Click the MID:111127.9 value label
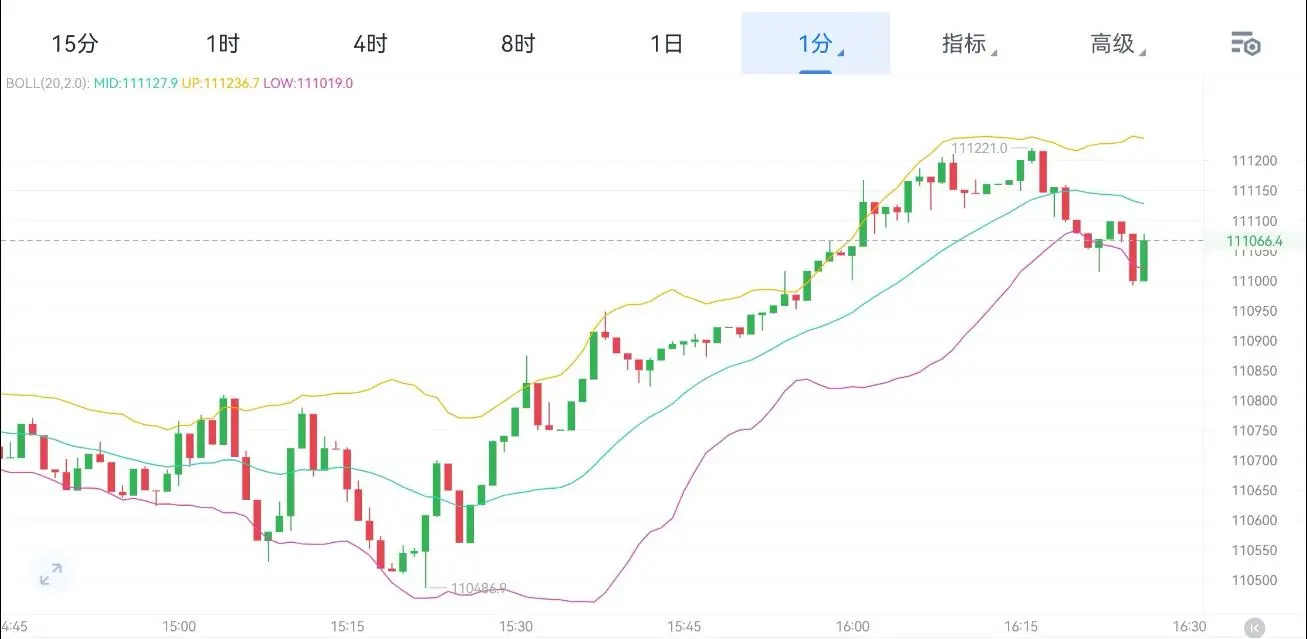Screen dimensions: 1307x639 (x=135, y=83)
